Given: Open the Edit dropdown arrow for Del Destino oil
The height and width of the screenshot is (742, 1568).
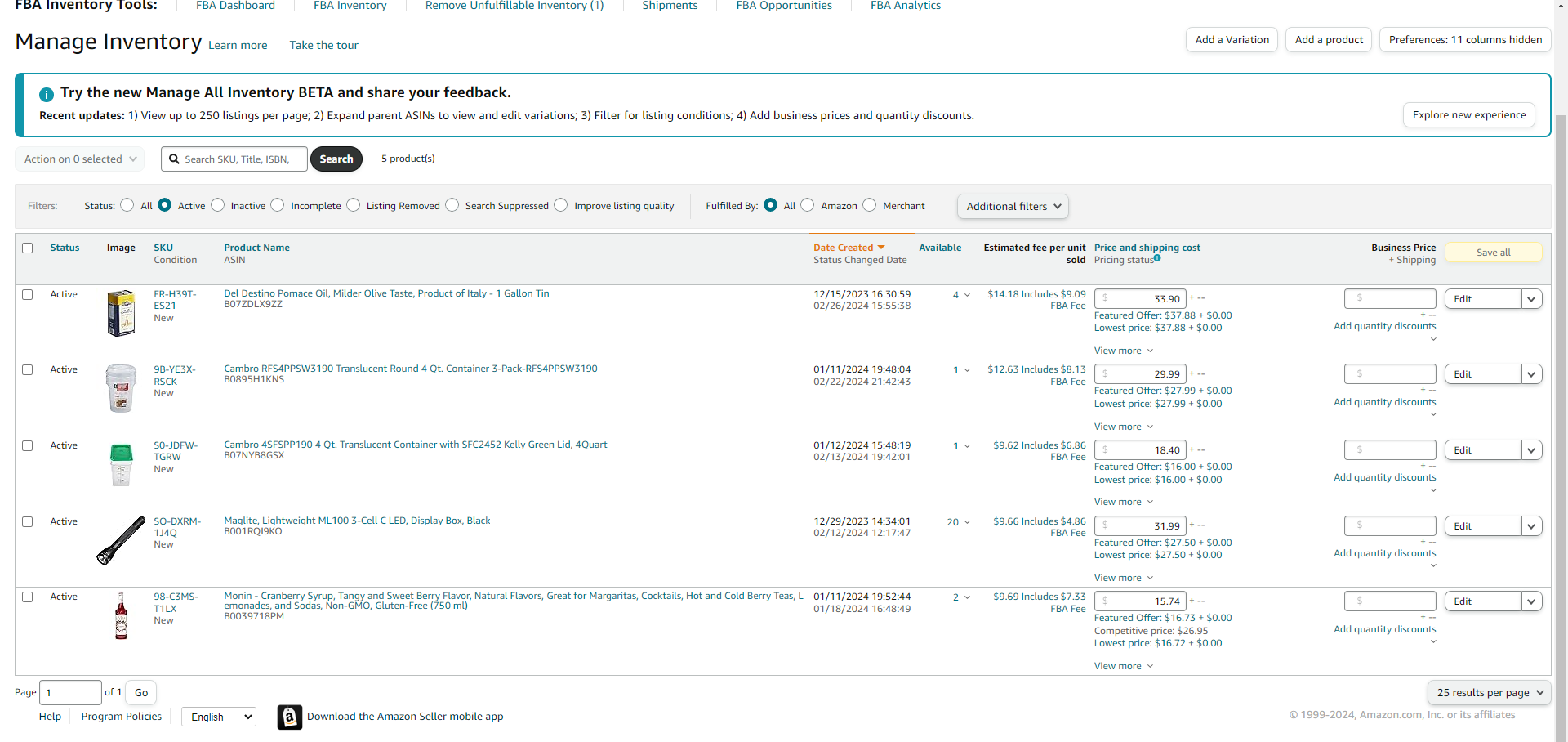Looking at the screenshot, I should click(x=1532, y=299).
